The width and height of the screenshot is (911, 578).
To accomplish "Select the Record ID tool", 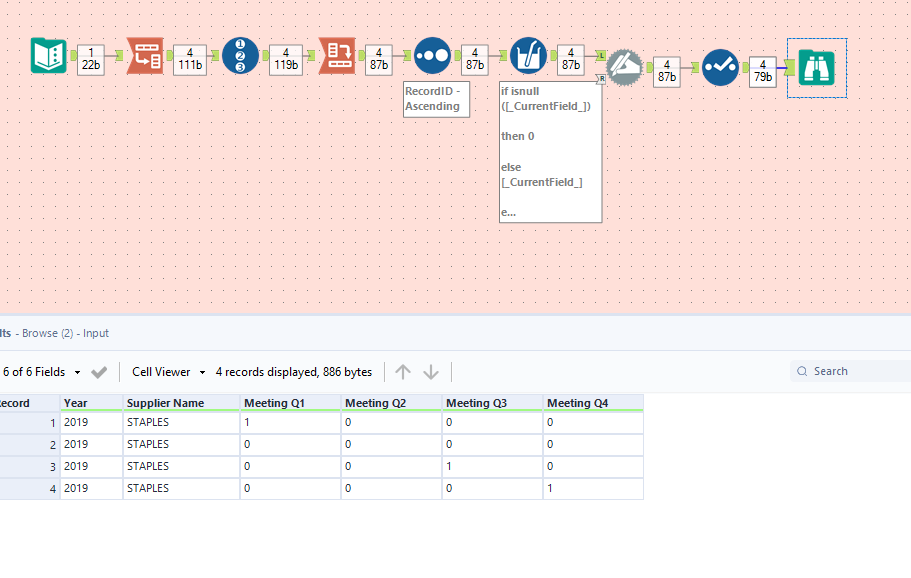I will point(240,55).
